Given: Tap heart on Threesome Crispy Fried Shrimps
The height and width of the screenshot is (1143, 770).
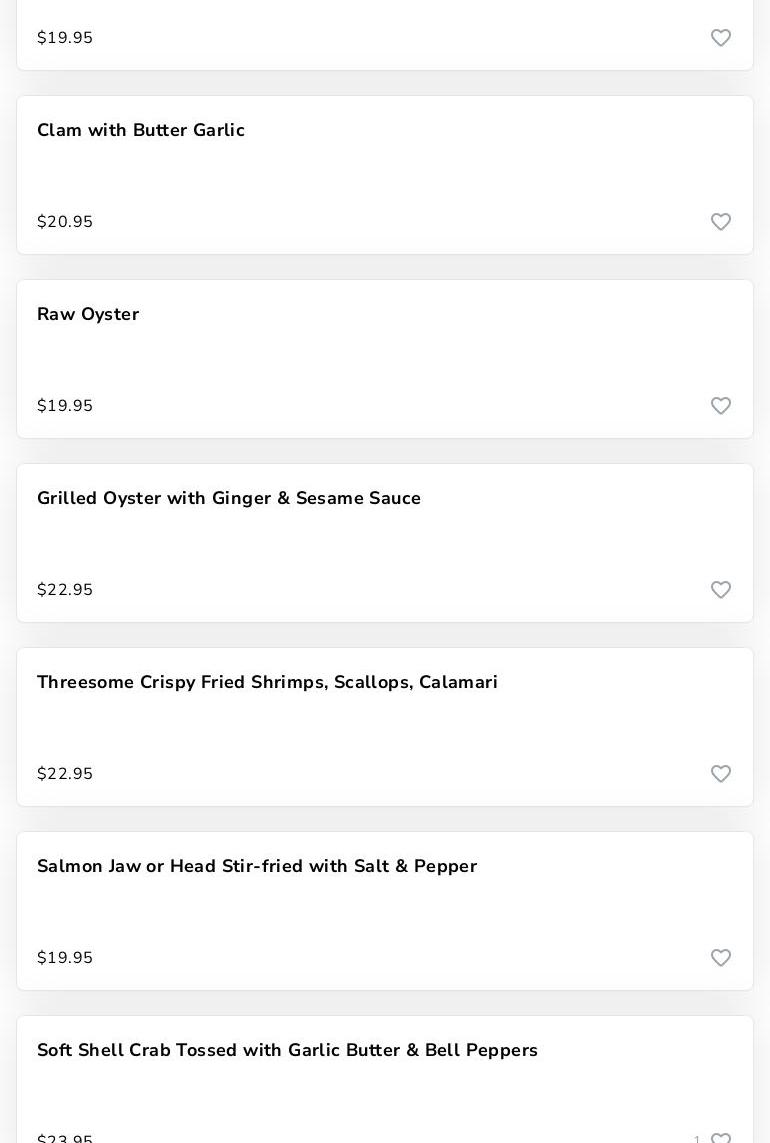Looking at the screenshot, I should [721, 774].
